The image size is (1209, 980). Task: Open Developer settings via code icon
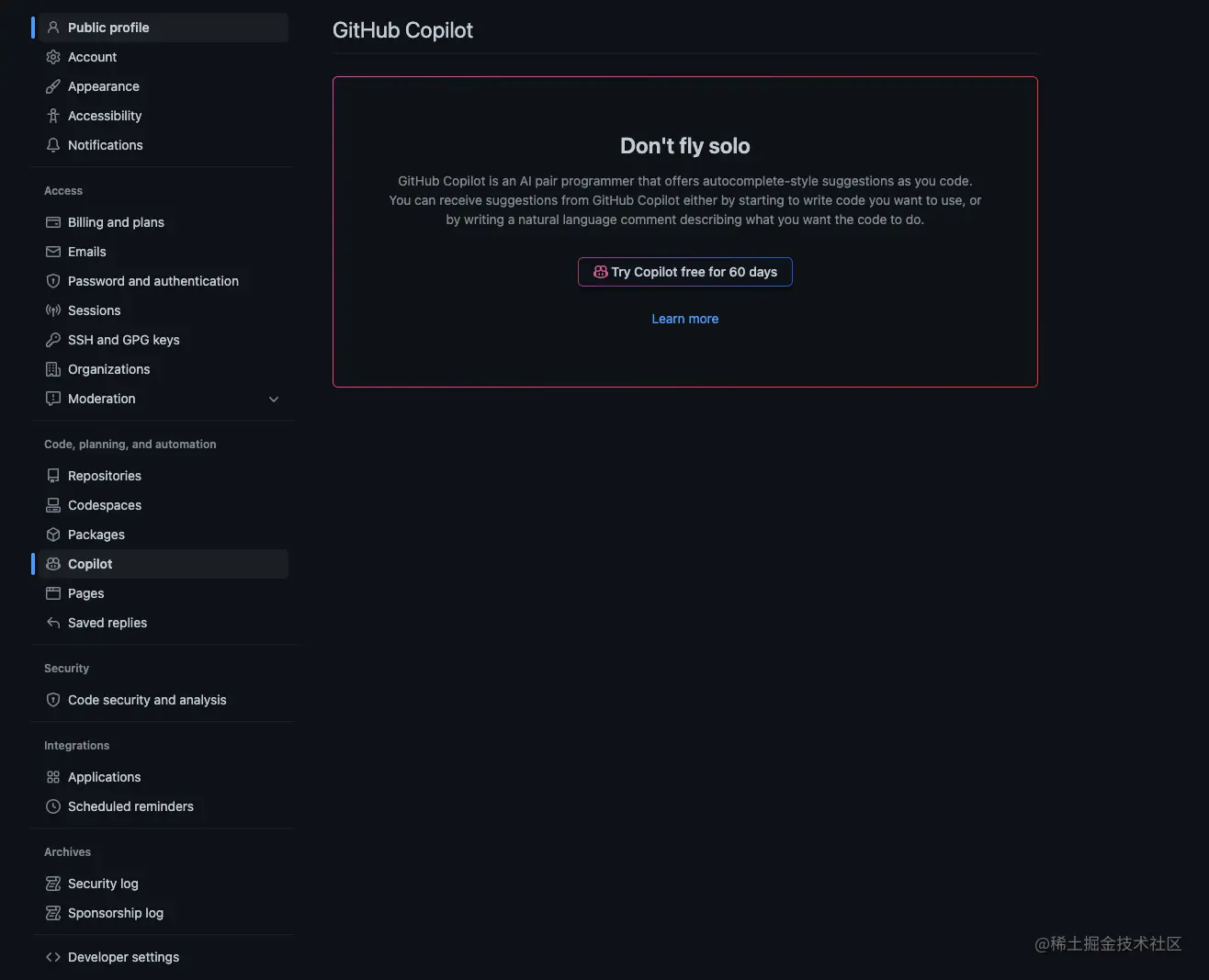coord(52,956)
